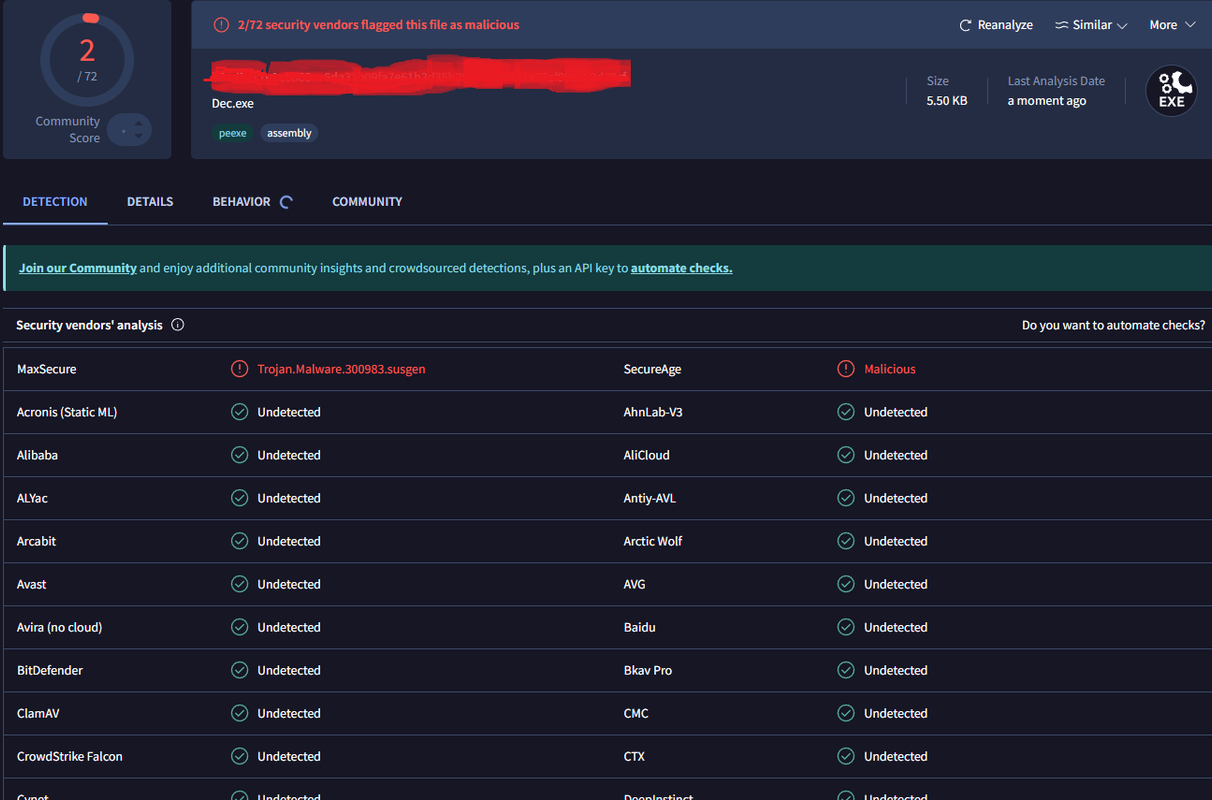Click the MaxSecure vendor name
This screenshot has height=800, width=1212.
point(47,369)
